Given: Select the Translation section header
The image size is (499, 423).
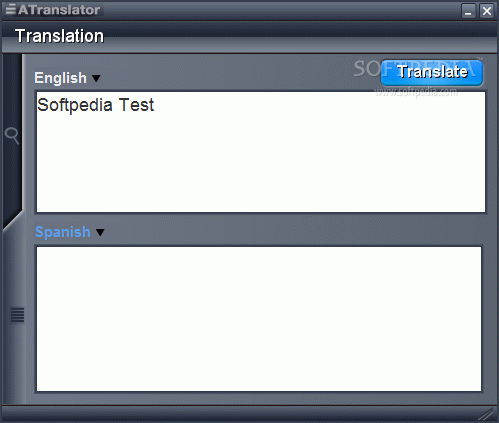Looking at the screenshot, I should [x=59, y=36].
